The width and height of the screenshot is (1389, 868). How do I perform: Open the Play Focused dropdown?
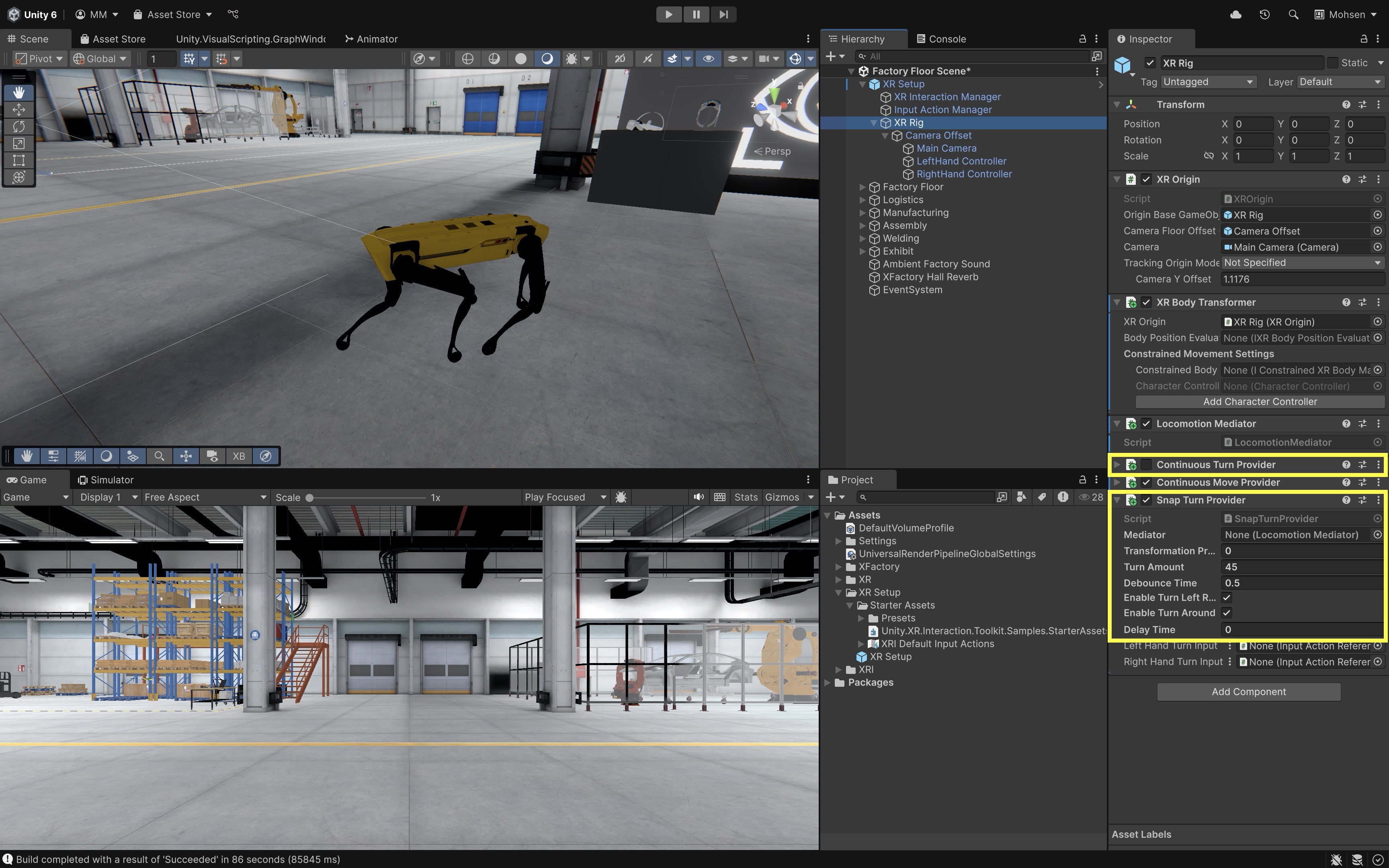tap(565, 497)
